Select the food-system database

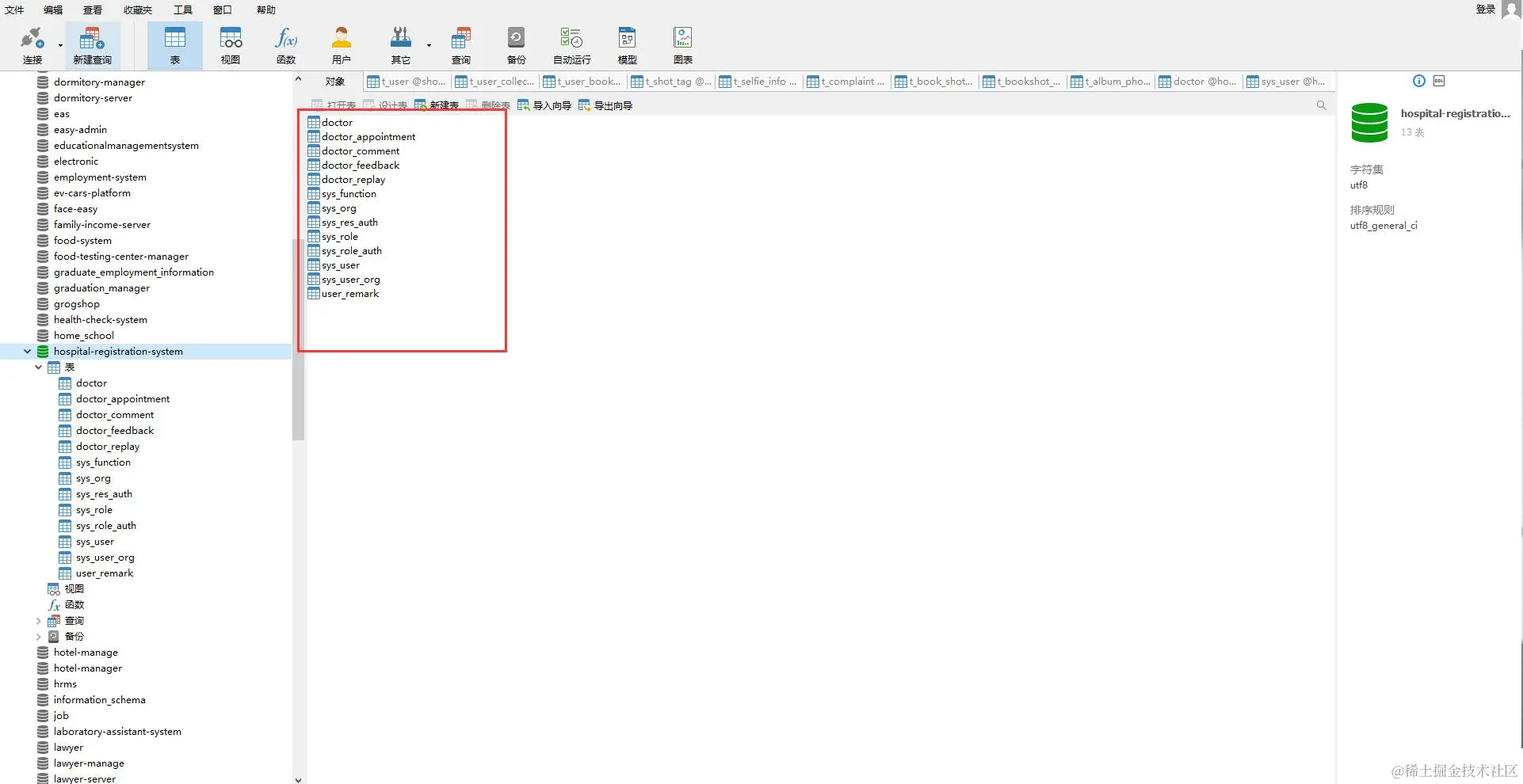point(82,241)
